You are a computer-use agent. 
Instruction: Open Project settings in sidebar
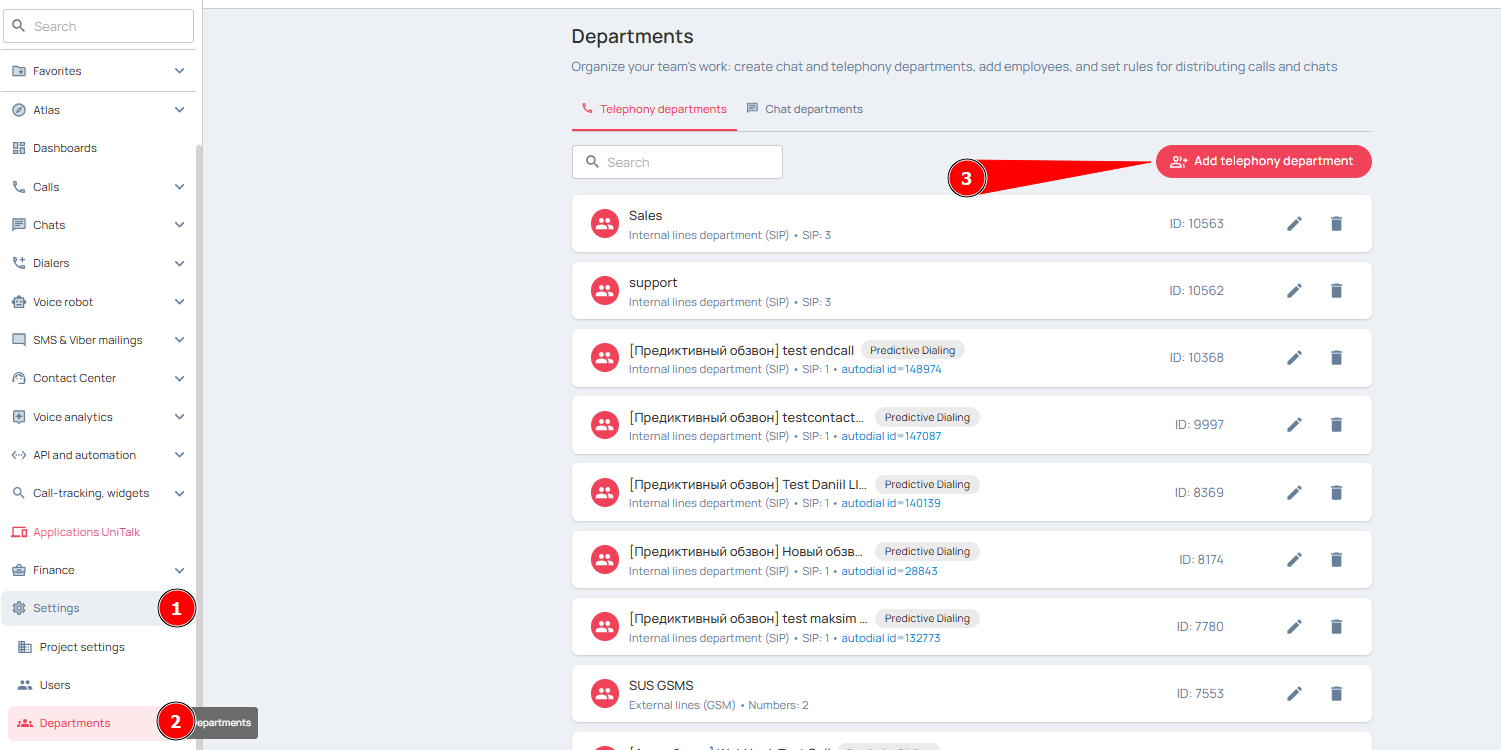[82, 647]
